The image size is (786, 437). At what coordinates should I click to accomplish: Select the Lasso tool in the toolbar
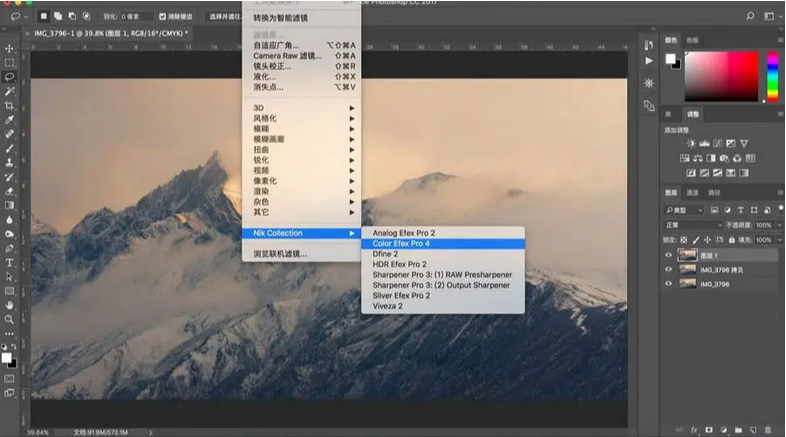point(9,76)
